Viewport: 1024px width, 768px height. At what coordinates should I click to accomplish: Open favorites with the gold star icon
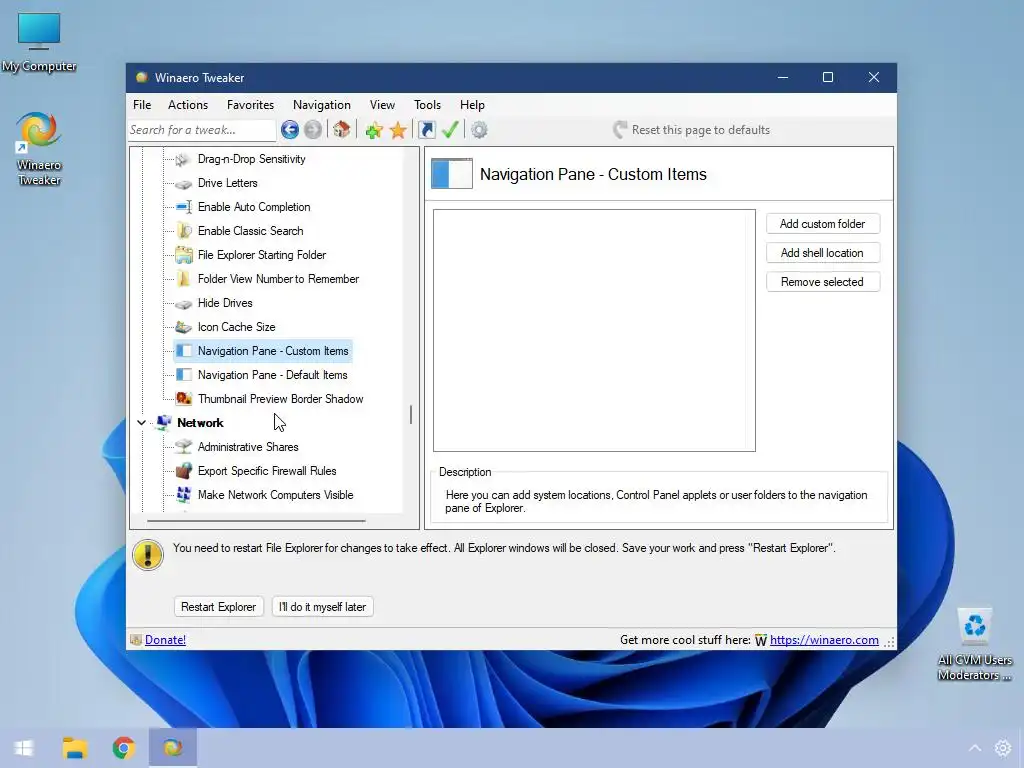pos(398,130)
